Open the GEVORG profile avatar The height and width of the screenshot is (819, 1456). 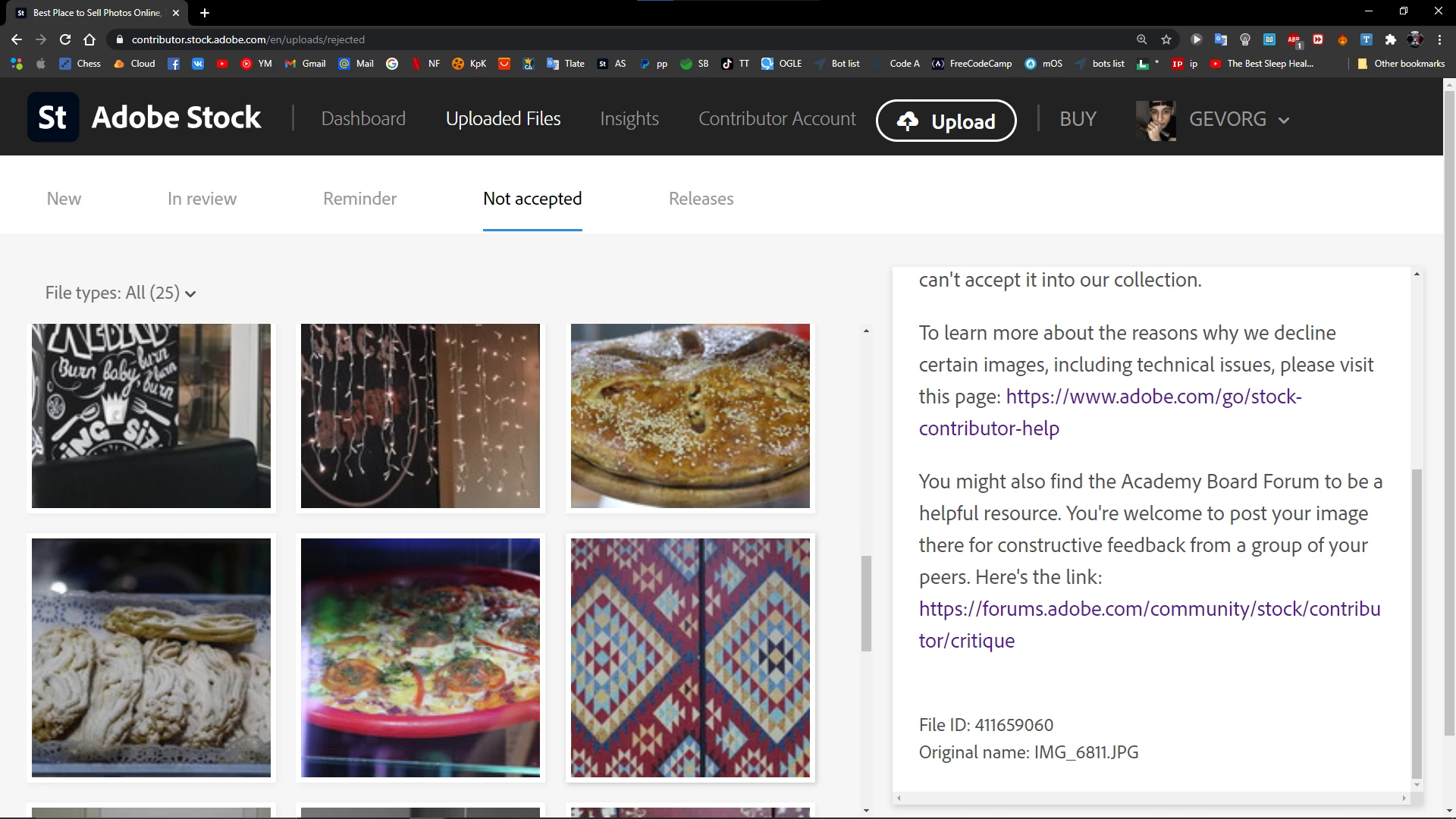(x=1156, y=120)
